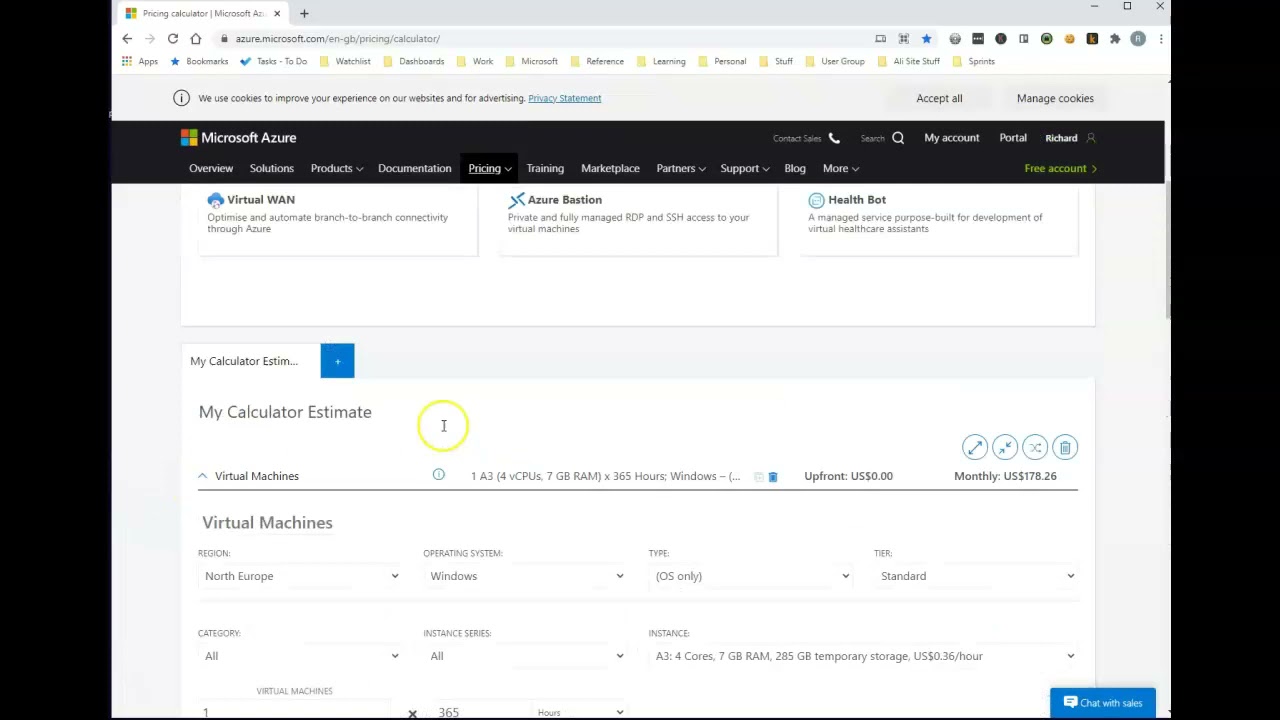Select the My Calculator Estimate tab

point(250,361)
